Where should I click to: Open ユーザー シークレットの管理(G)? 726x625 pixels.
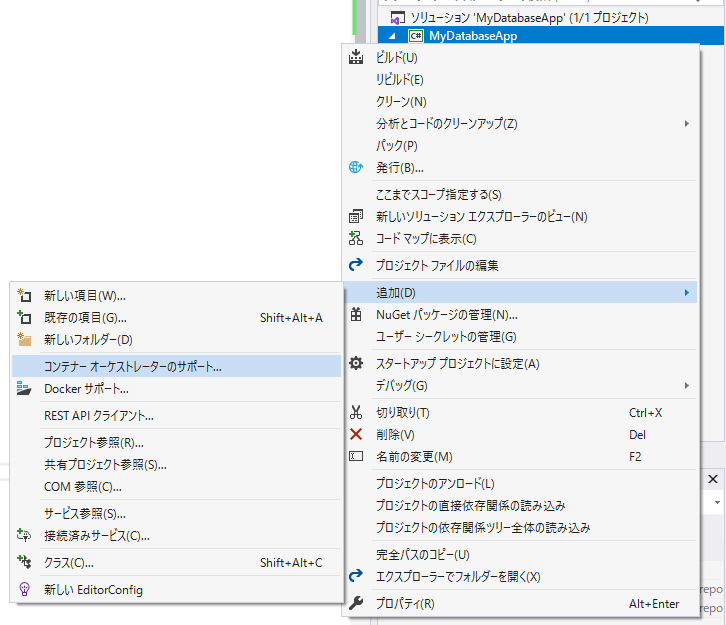click(520, 337)
